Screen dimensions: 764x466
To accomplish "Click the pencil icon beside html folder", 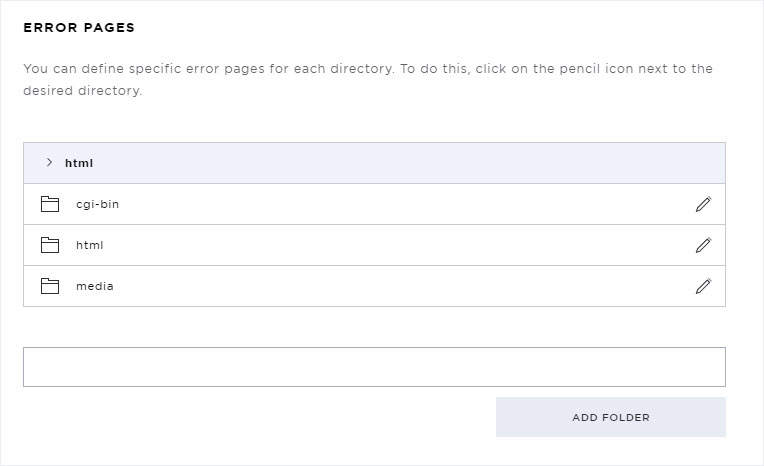I will (703, 245).
